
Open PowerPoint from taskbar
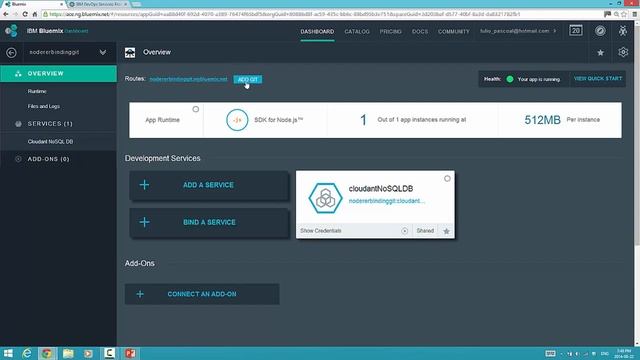click(130, 353)
